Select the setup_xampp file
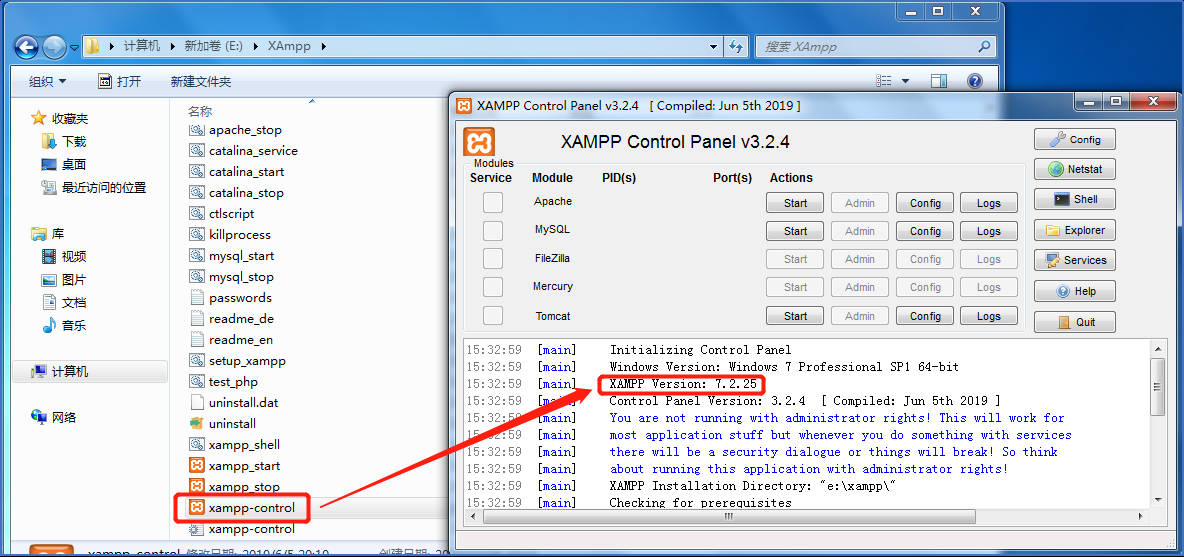This screenshot has width=1184, height=557. (237, 361)
